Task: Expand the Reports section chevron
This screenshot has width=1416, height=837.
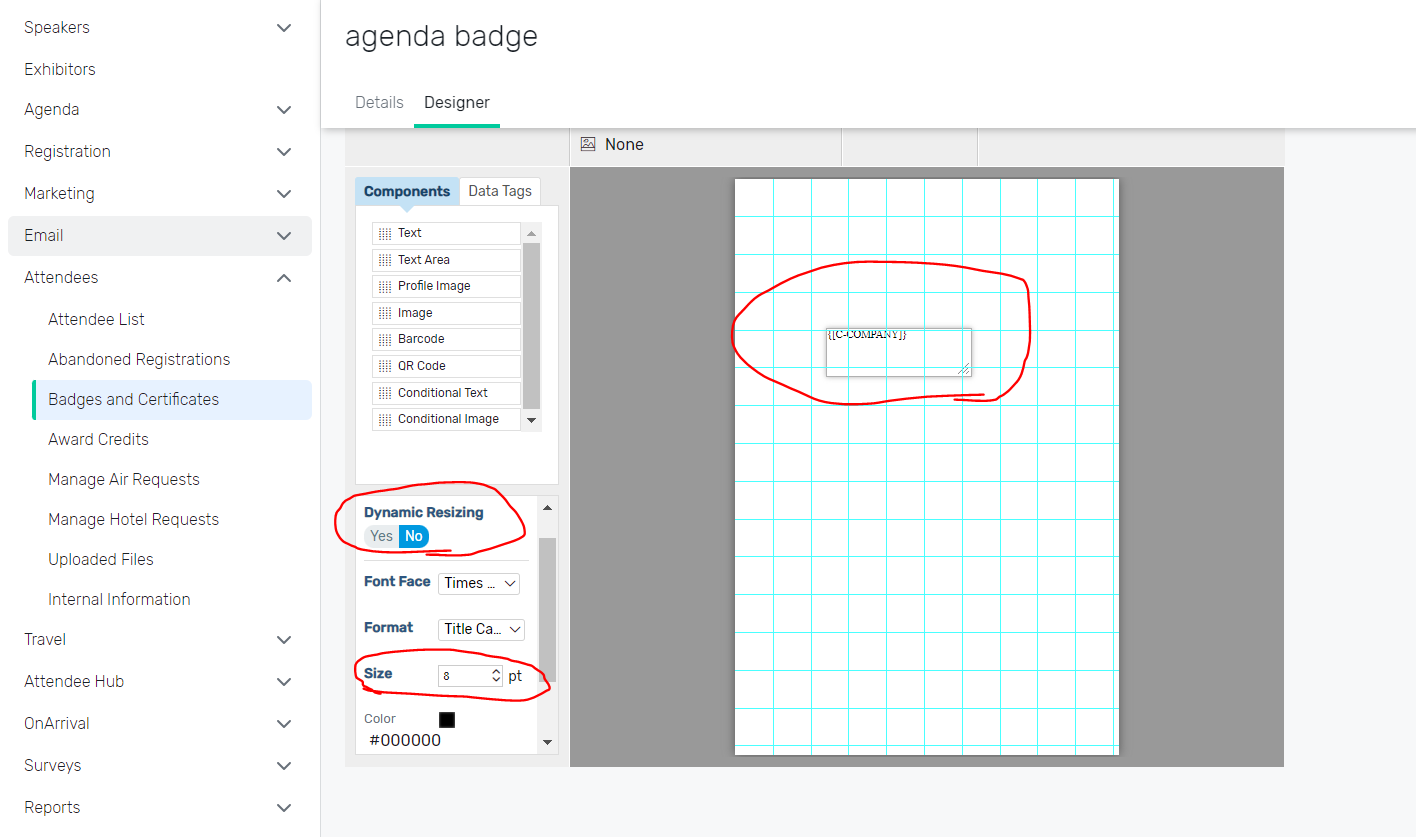Action: click(284, 808)
